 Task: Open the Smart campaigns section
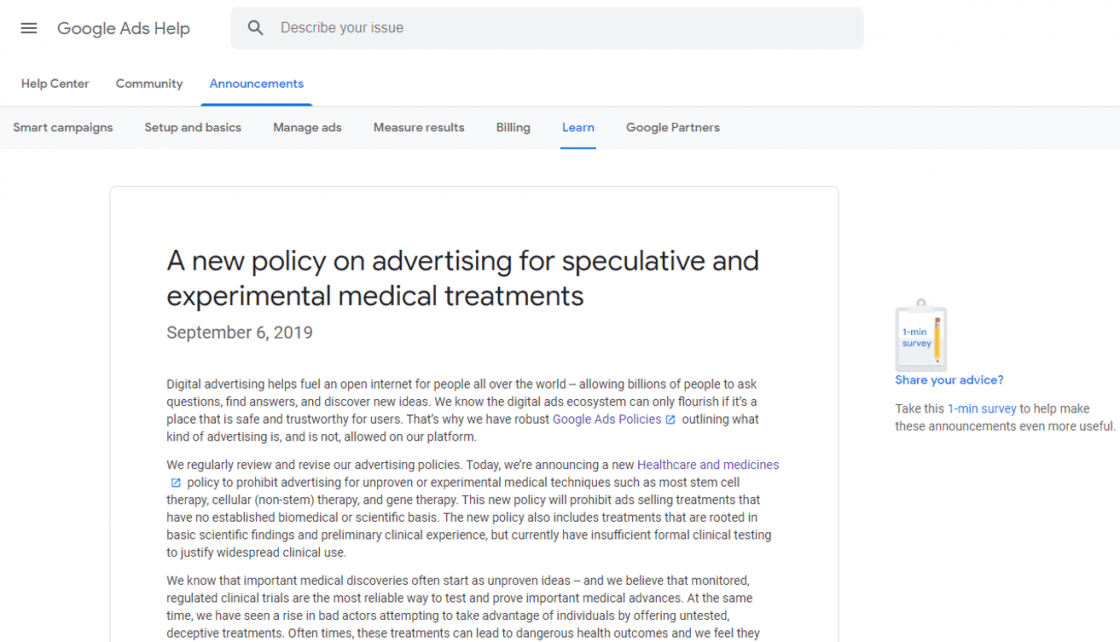62,128
